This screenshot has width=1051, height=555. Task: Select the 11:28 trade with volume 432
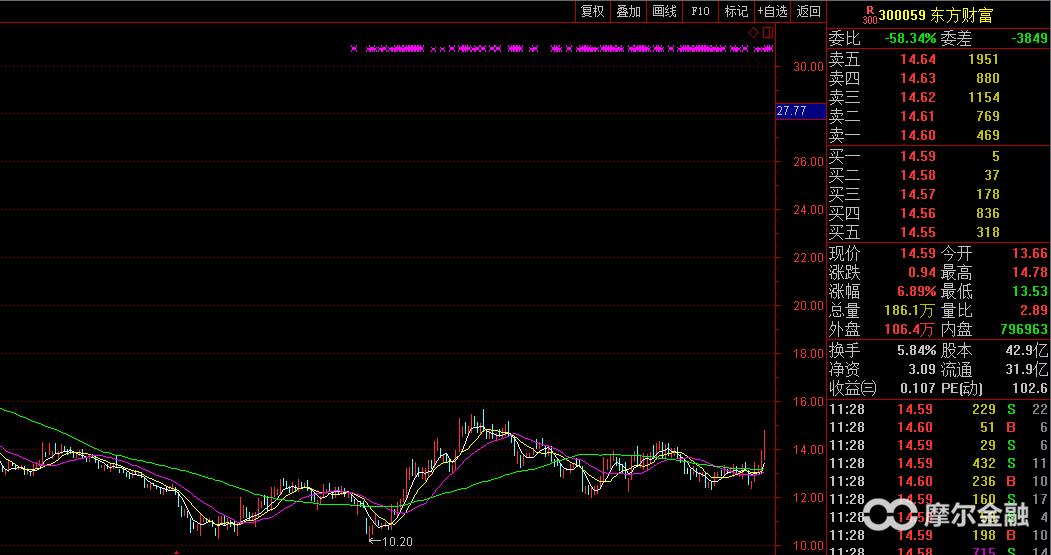(938, 463)
